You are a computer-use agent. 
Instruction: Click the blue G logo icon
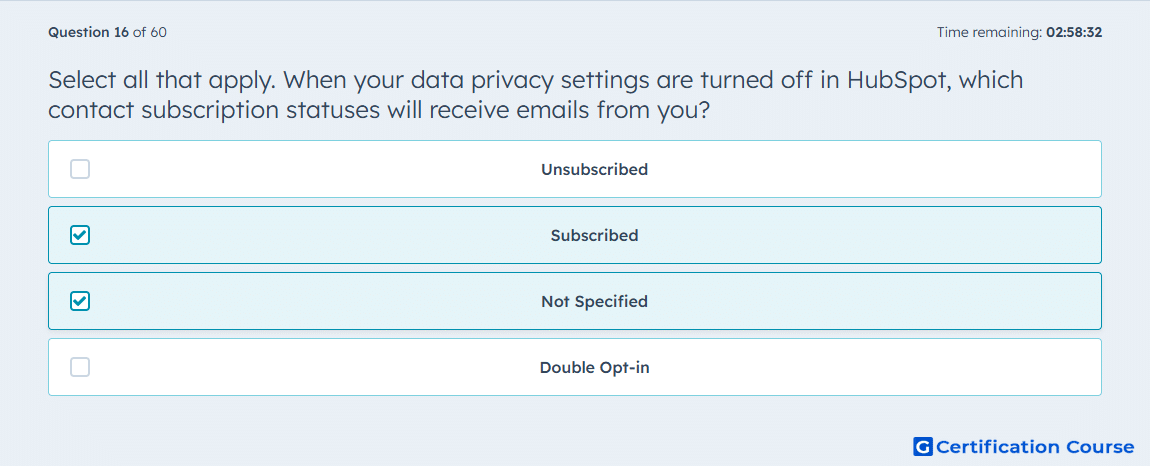(x=923, y=447)
